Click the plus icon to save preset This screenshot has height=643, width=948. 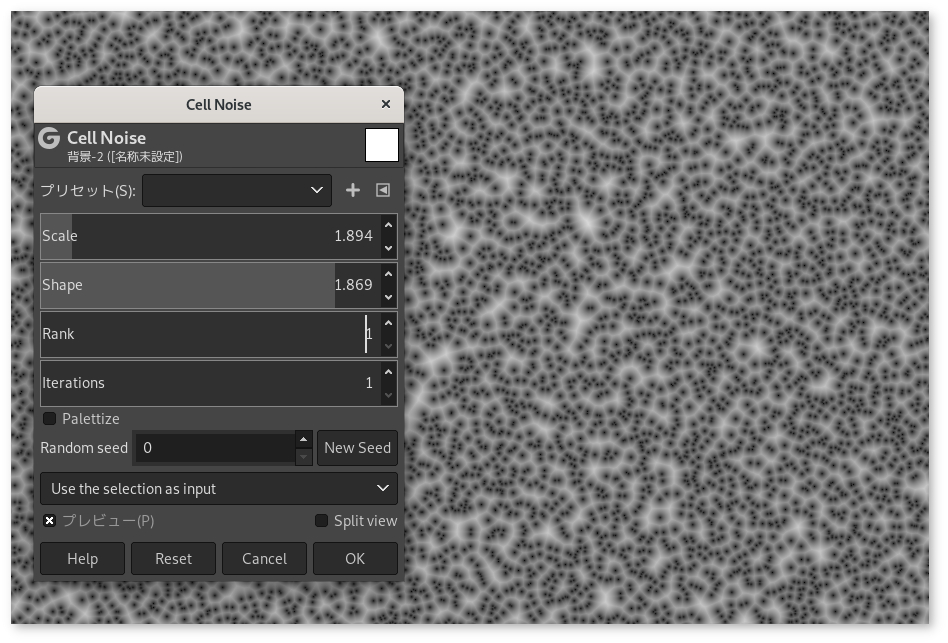[352, 190]
